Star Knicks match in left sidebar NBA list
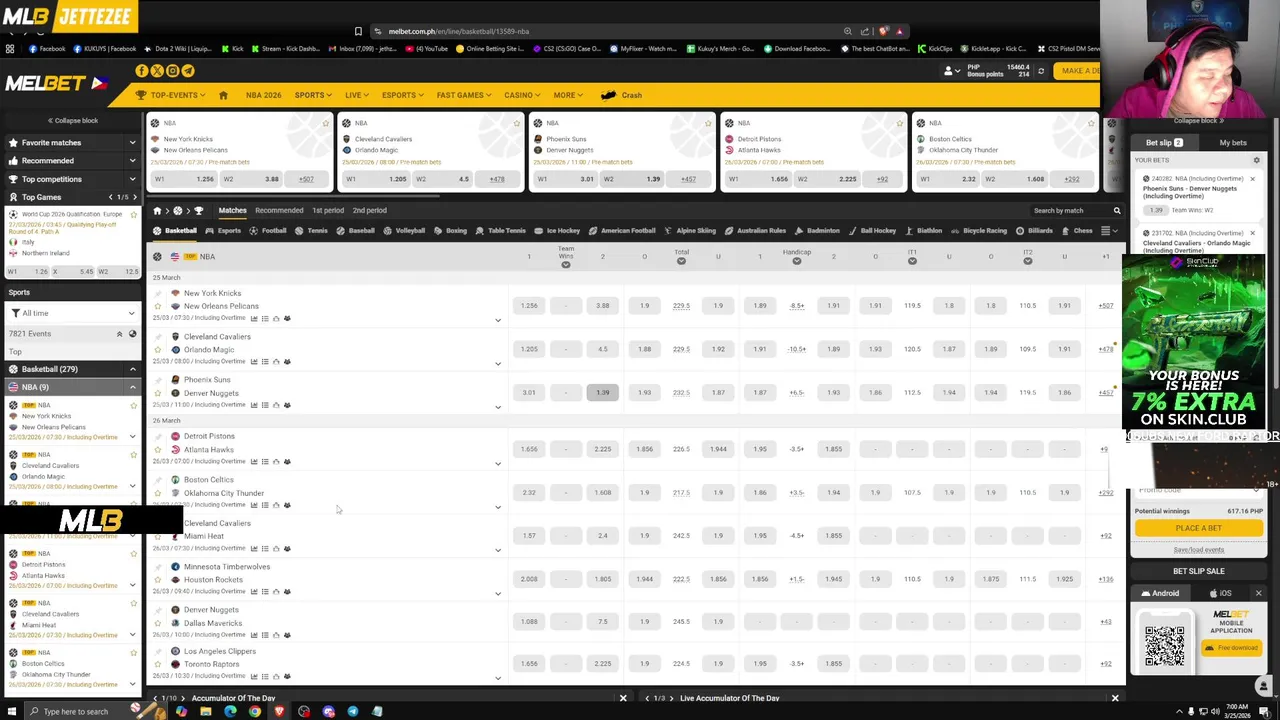 pos(133,405)
